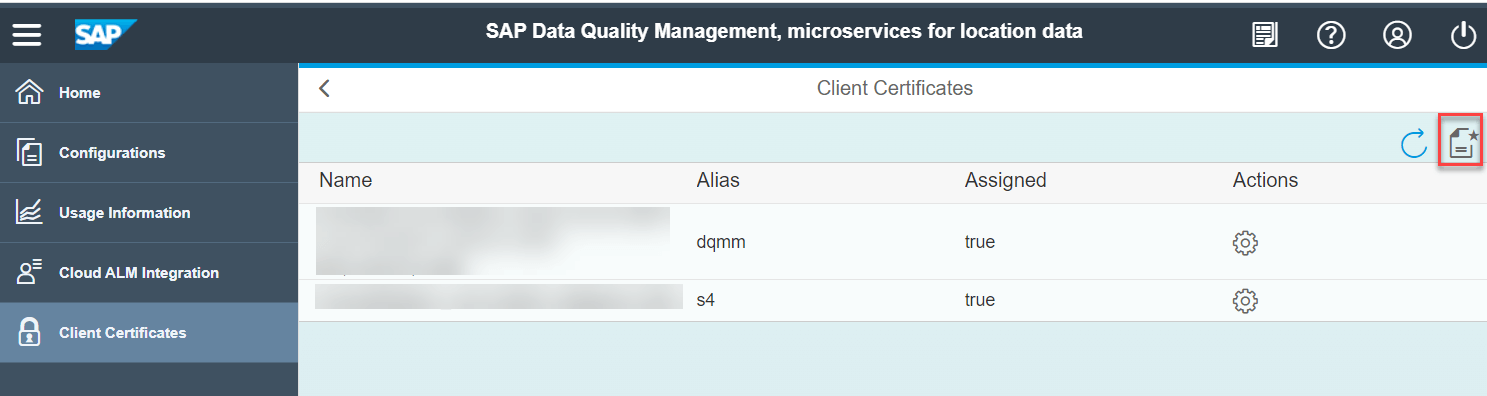Open the hamburger navigation menu

coord(27,34)
